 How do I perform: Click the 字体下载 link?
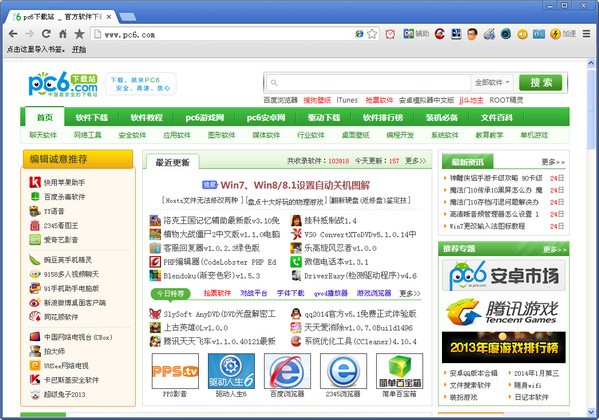(x=290, y=293)
